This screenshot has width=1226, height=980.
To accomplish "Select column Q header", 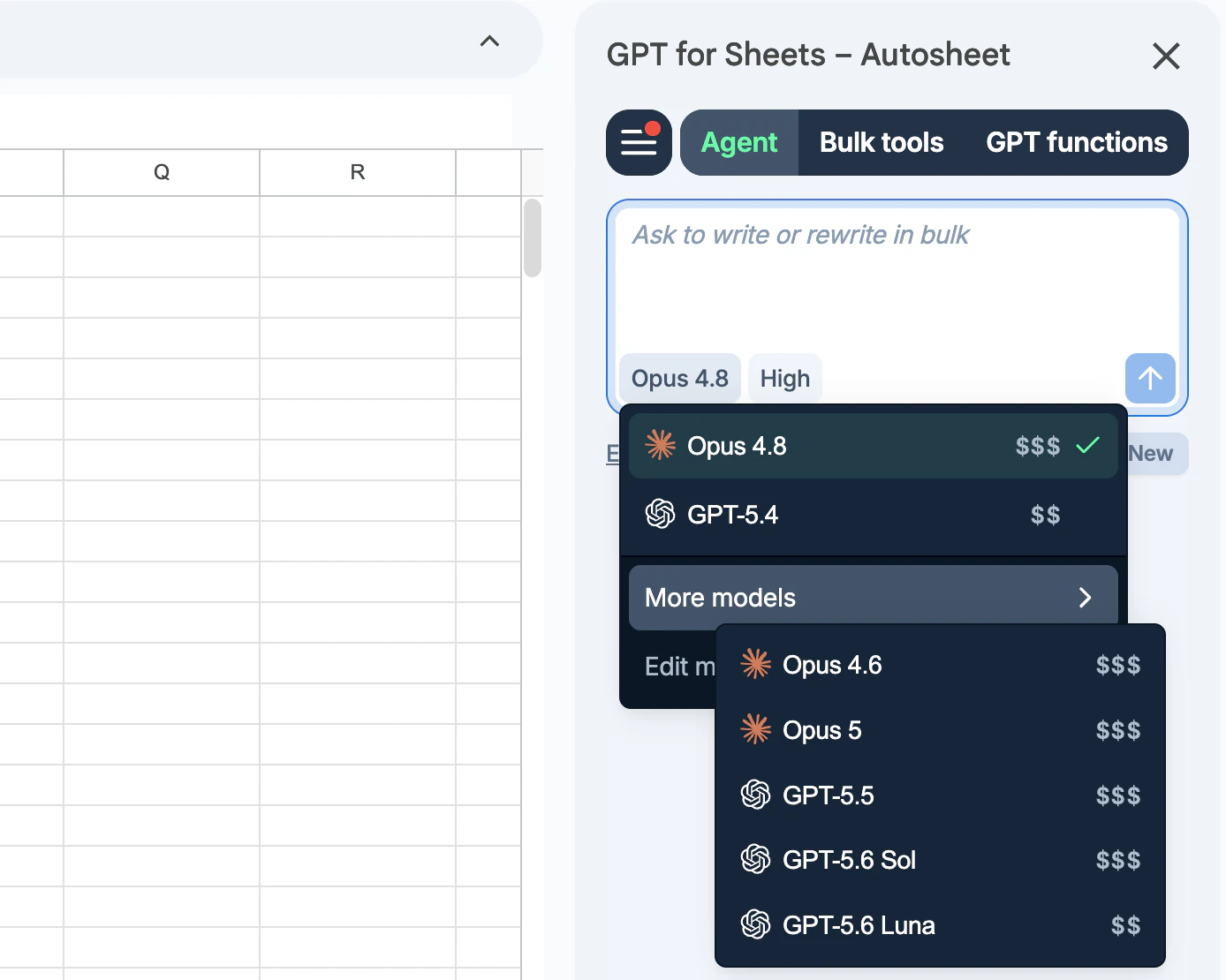I will 162,172.
